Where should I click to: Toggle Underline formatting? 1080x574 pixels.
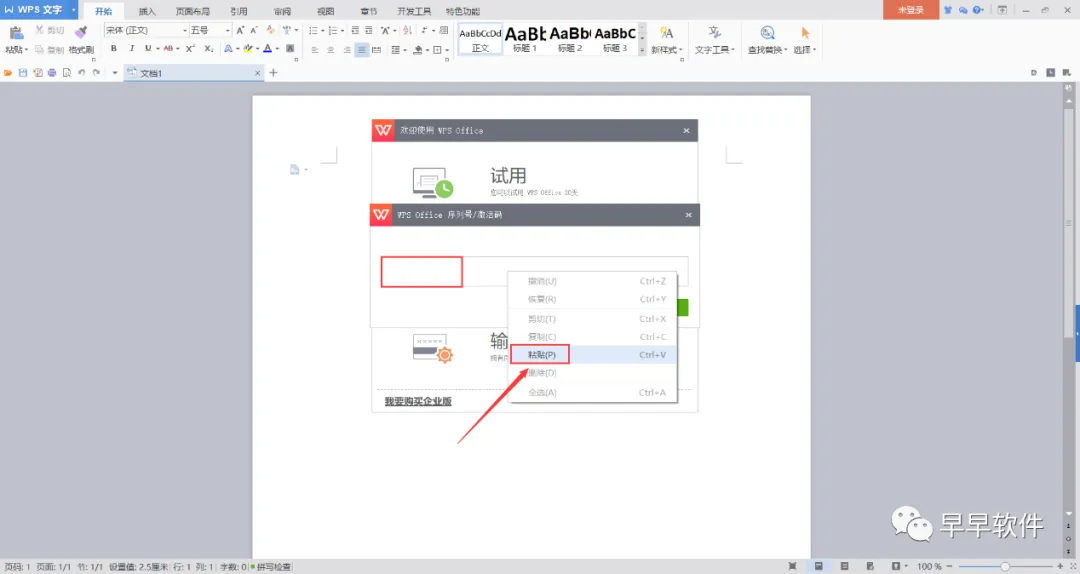click(x=147, y=49)
